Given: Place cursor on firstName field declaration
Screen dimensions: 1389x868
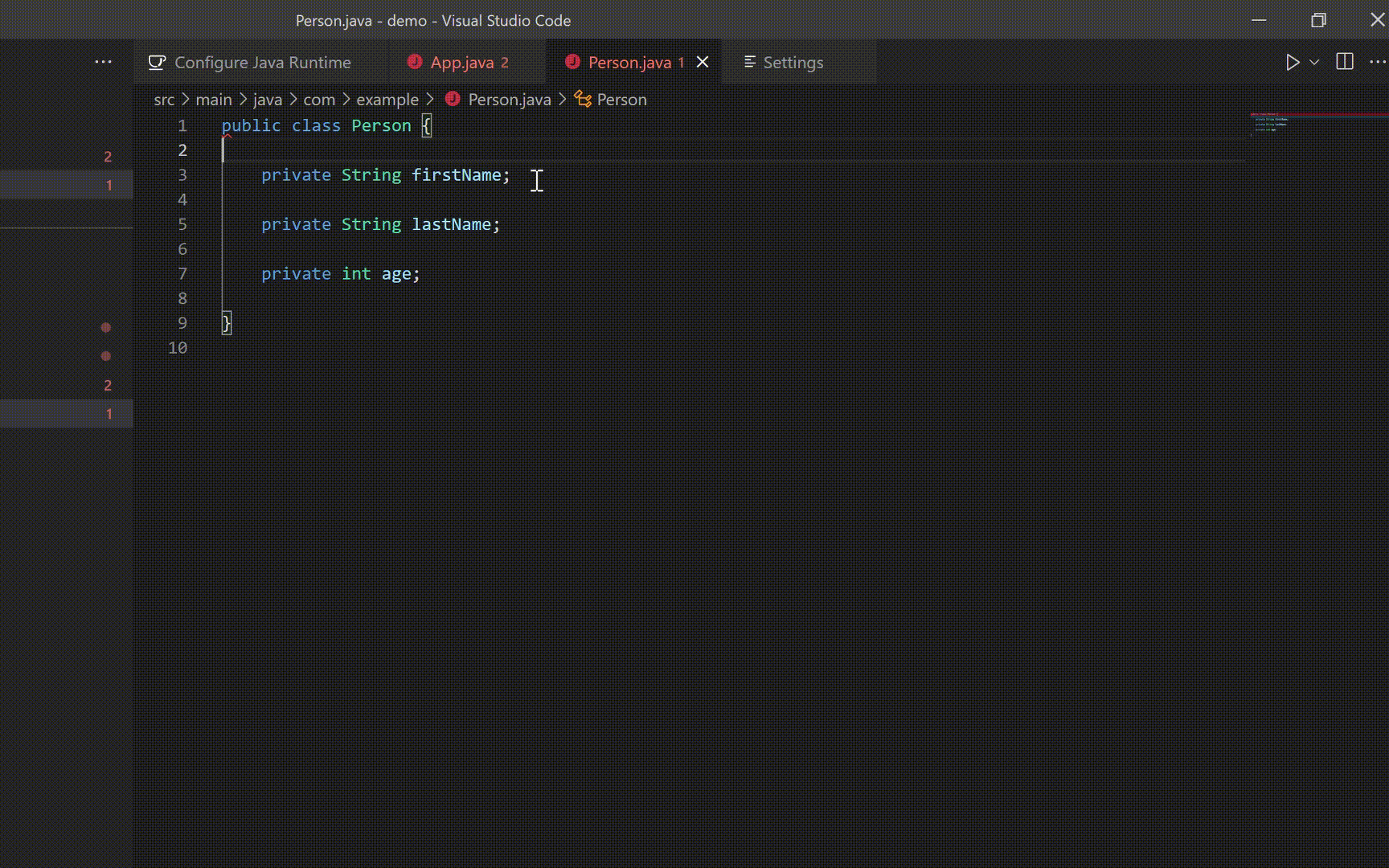Looking at the screenshot, I should click(456, 175).
